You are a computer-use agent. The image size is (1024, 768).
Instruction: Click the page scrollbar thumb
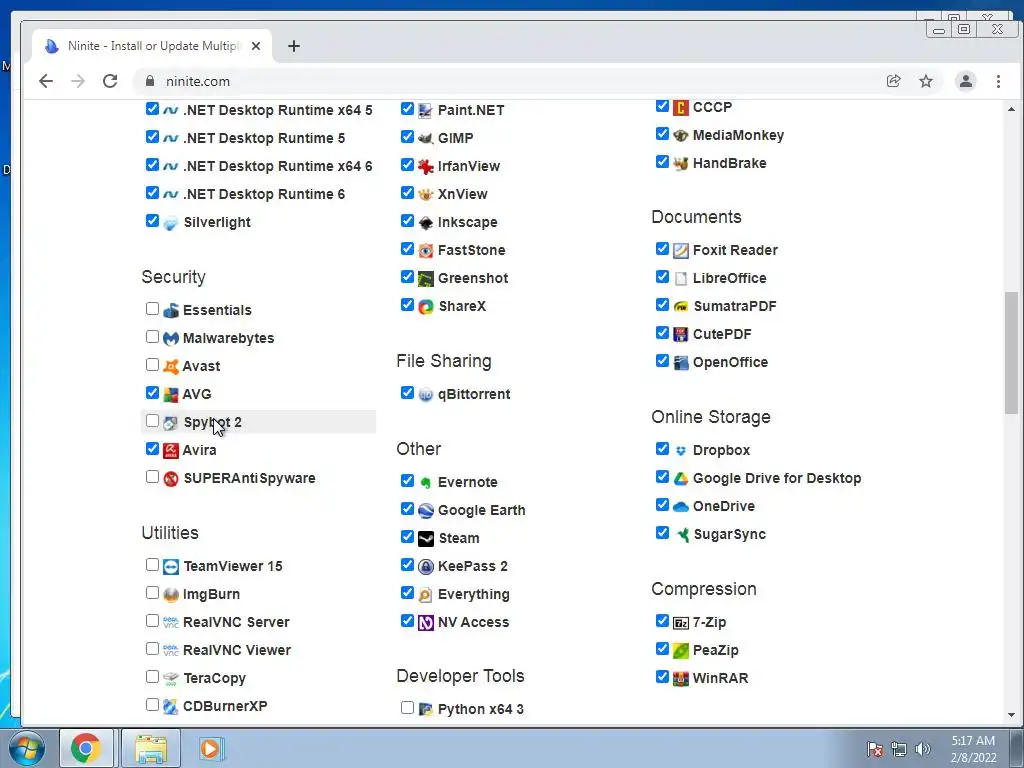tap(1011, 353)
